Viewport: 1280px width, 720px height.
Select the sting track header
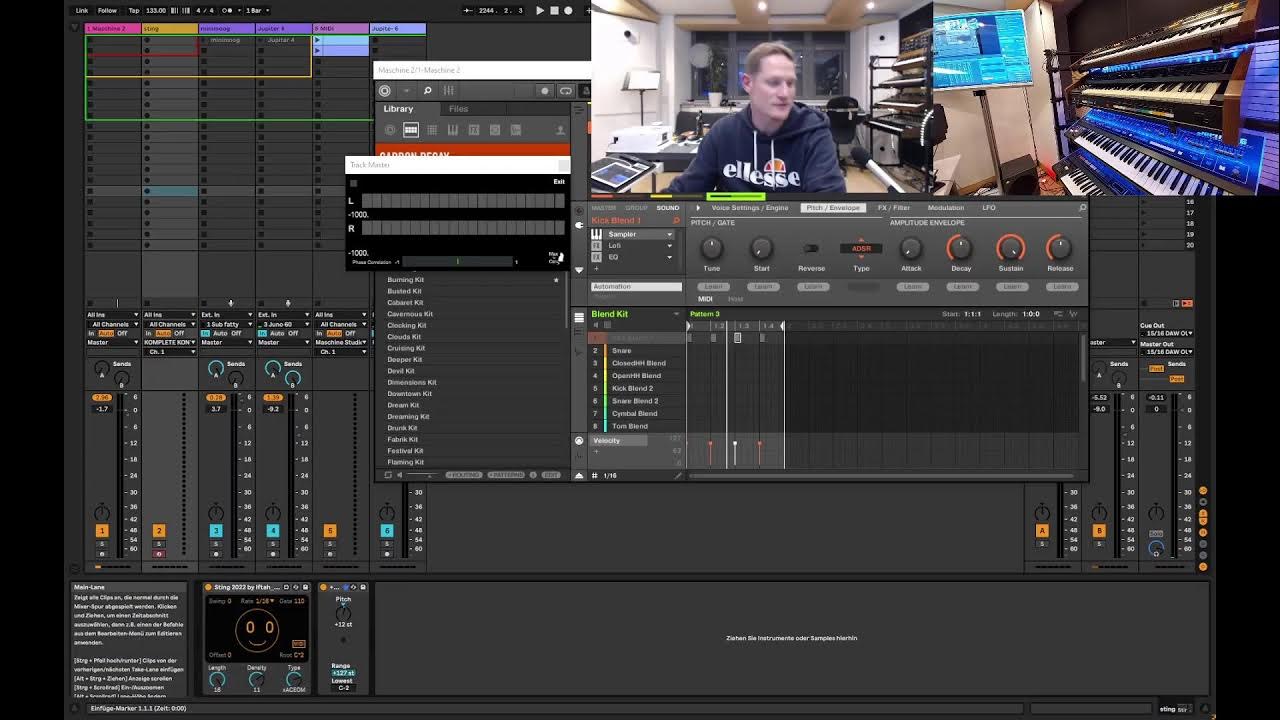coord(170,28)
